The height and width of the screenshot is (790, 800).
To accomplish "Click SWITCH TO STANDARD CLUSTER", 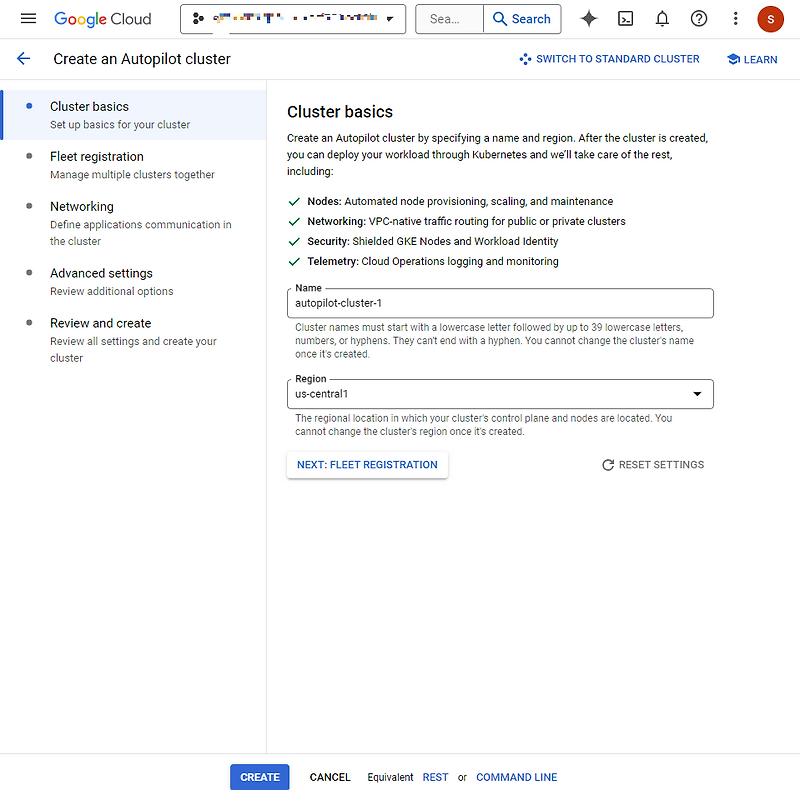I will 610,59.
